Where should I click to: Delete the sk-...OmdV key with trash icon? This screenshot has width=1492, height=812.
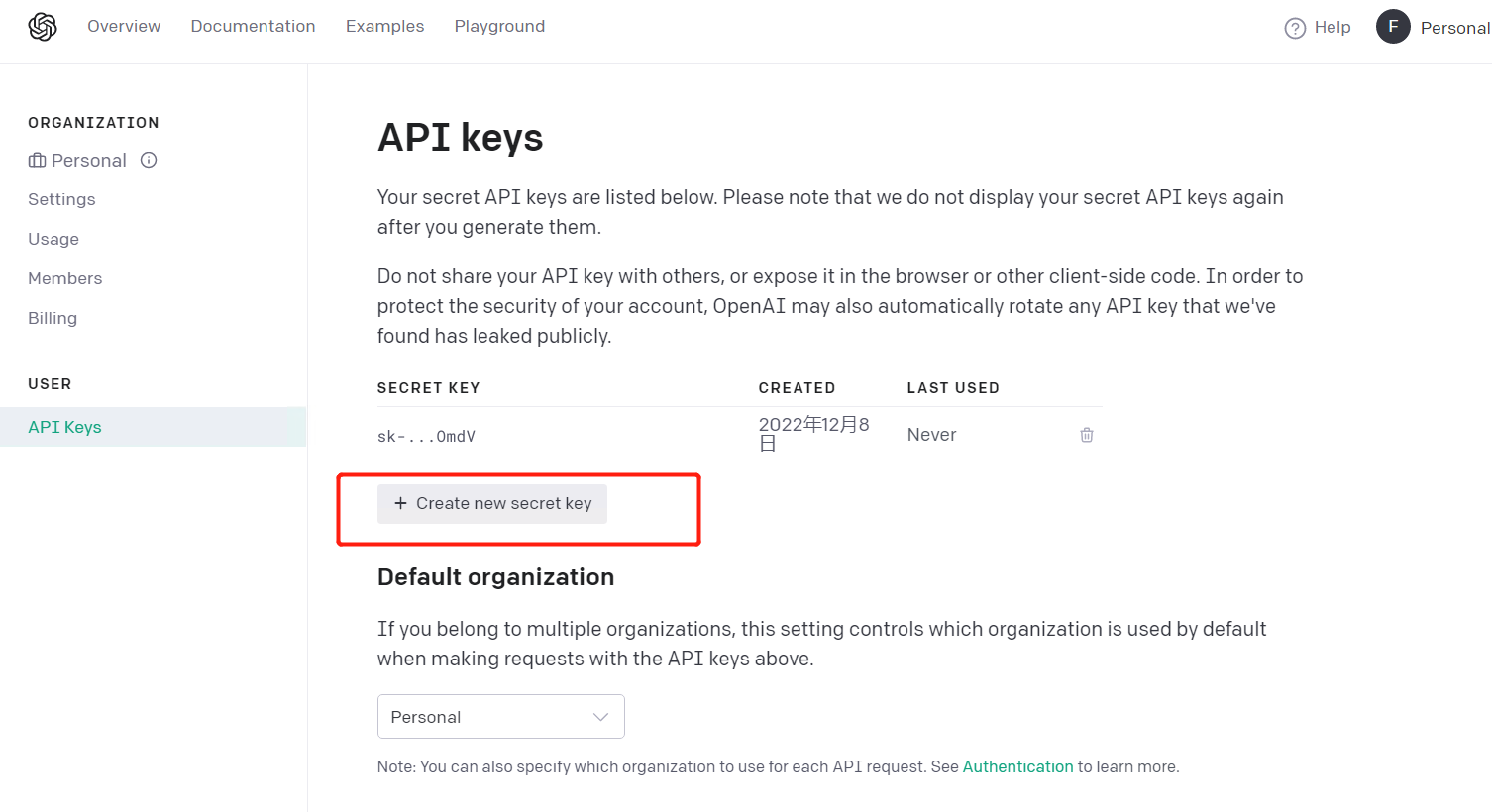[x=1087, y=435]
